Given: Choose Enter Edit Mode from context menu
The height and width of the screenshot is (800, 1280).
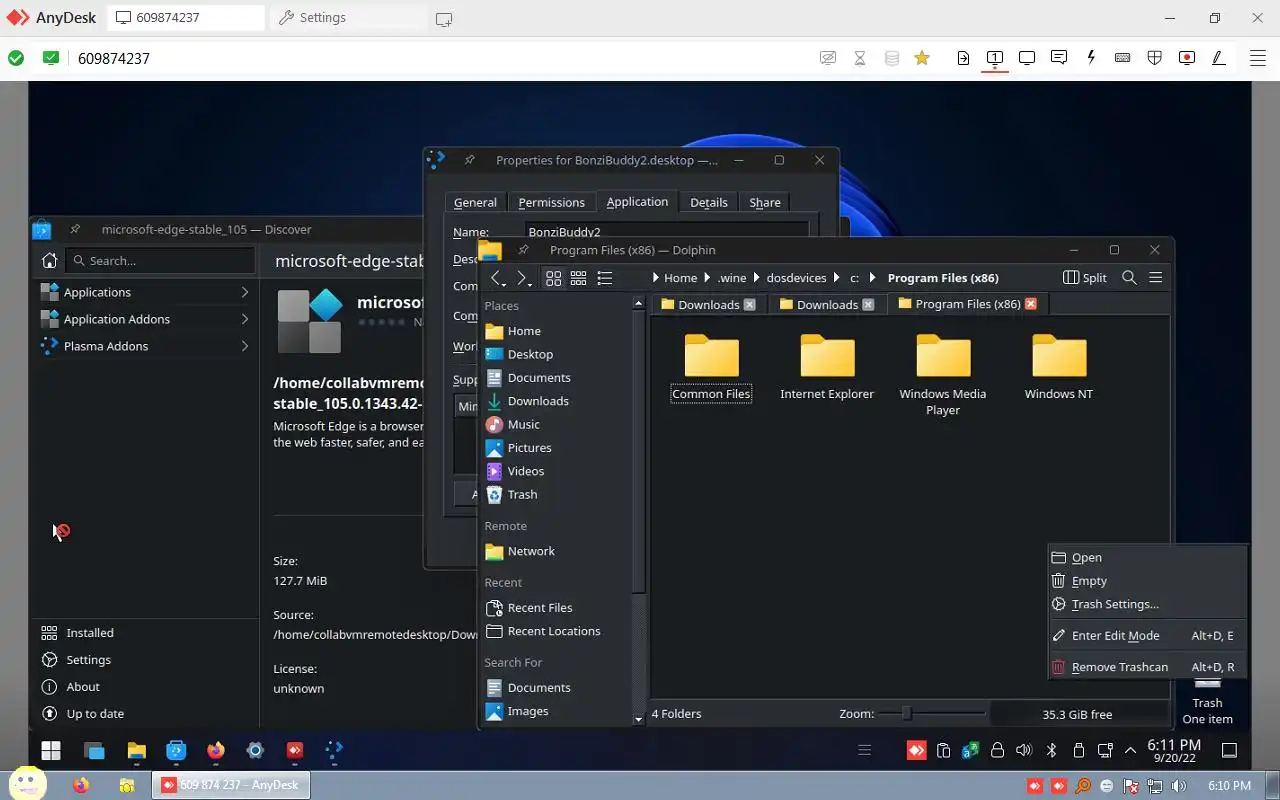Looking at the screenshot, I should pos(1147,636).
